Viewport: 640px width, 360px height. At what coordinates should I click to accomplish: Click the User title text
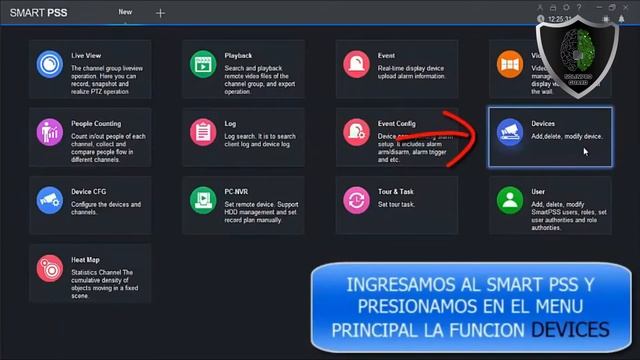(x=538, y=192)
